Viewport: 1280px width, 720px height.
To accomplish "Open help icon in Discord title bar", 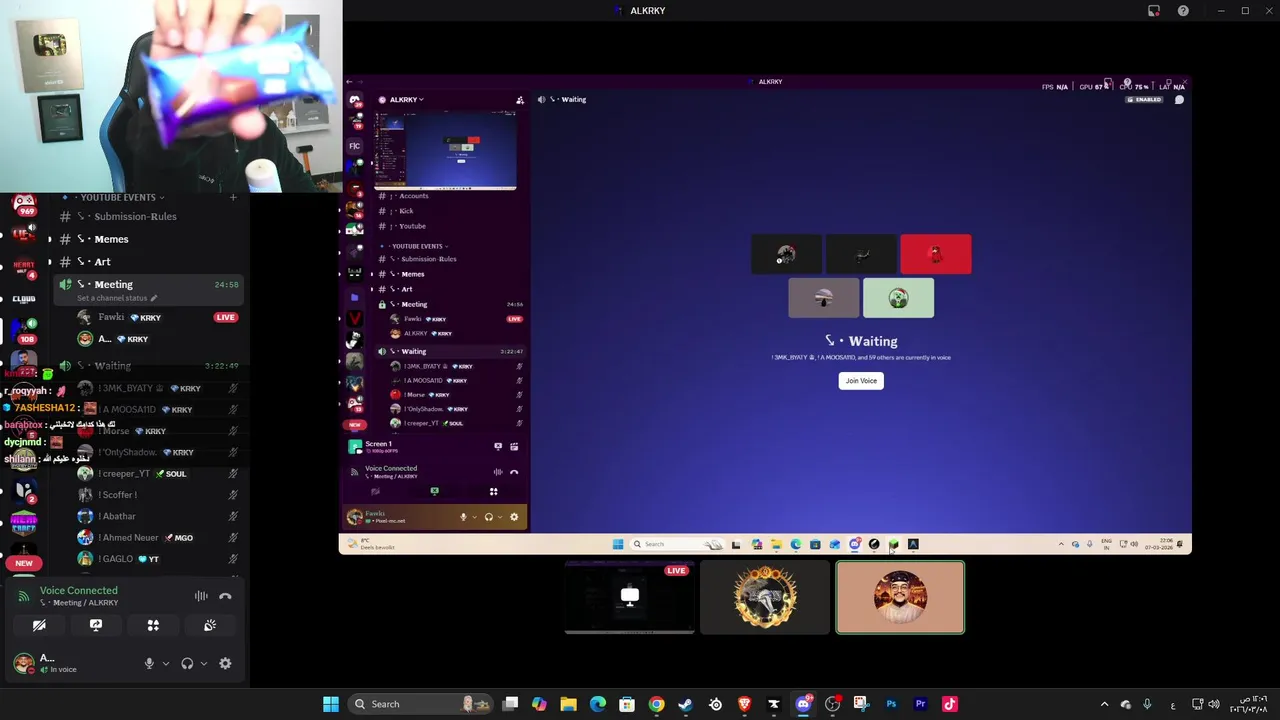I will click(1183, 11).
